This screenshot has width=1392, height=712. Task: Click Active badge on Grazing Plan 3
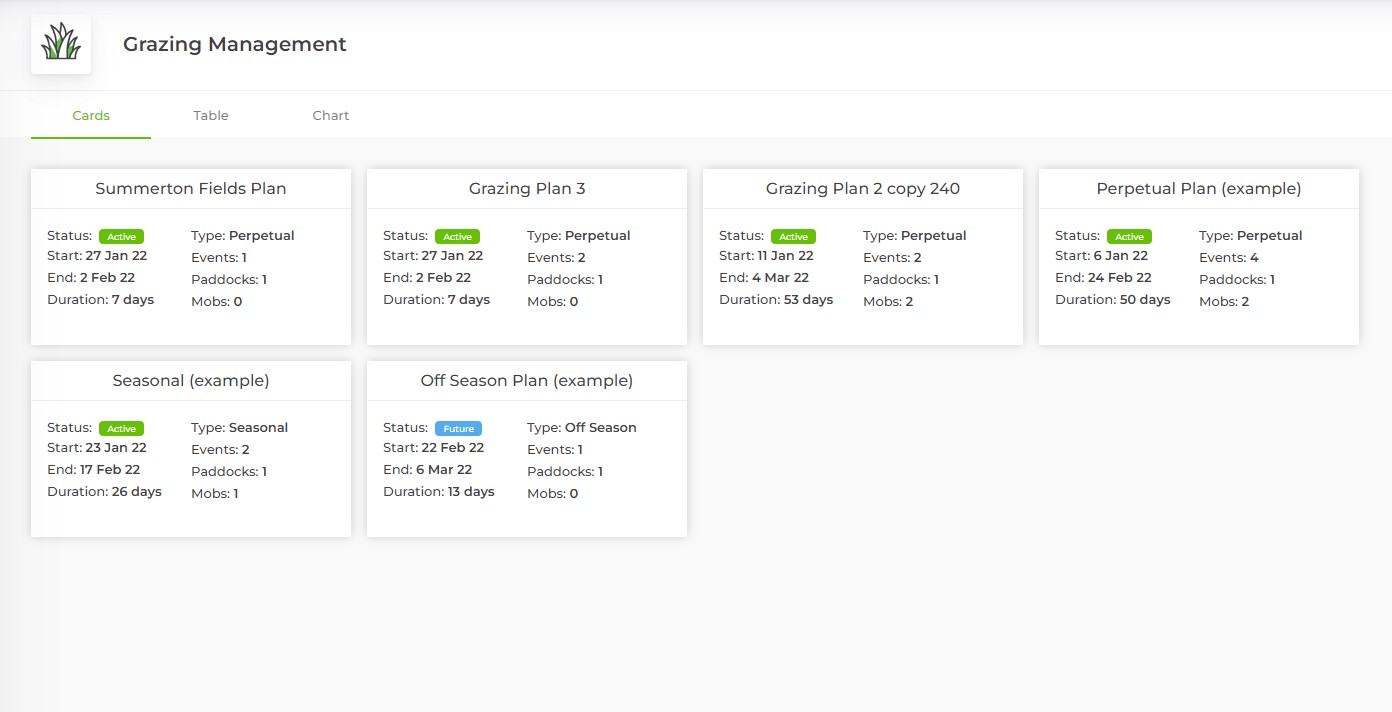click(x=457, y=237)
